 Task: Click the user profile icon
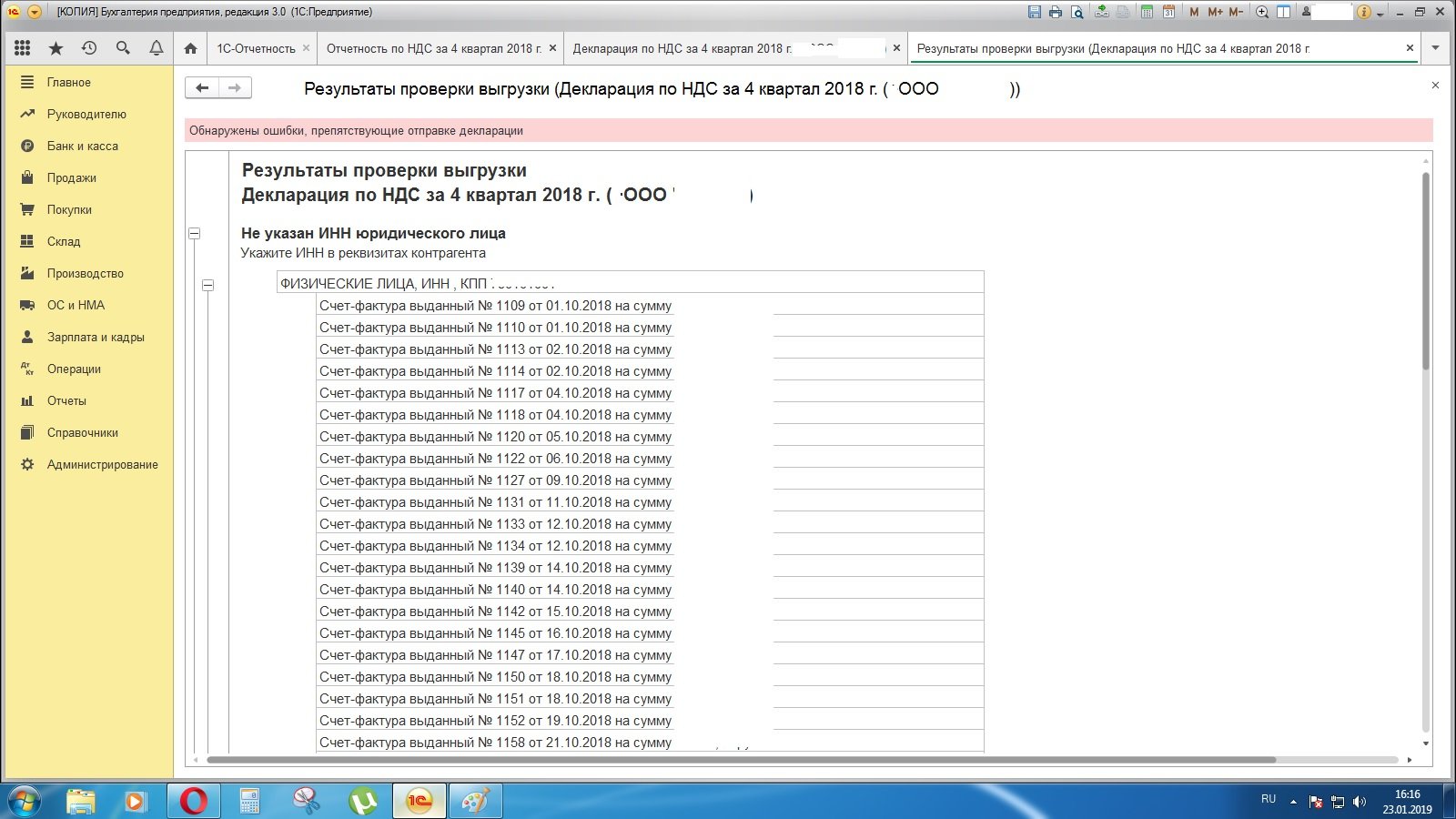pyautogui.click(x=1307, y=12)
